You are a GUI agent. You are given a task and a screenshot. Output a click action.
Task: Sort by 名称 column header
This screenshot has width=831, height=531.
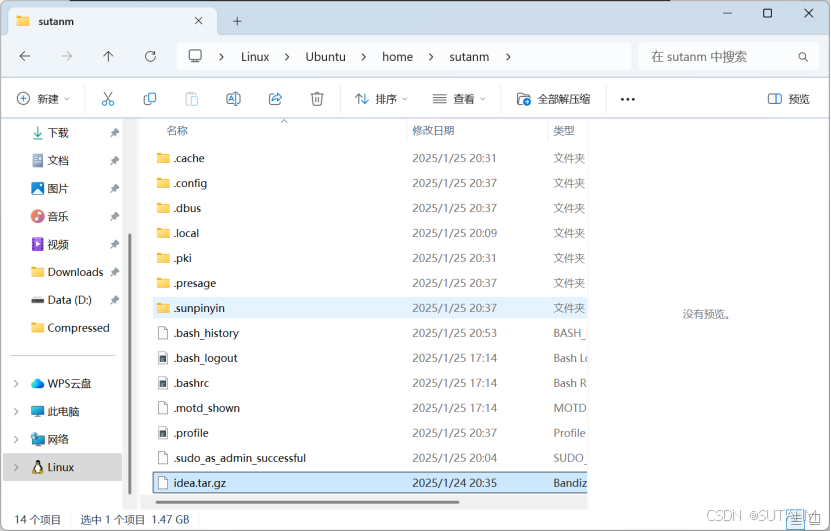(177, 130)
